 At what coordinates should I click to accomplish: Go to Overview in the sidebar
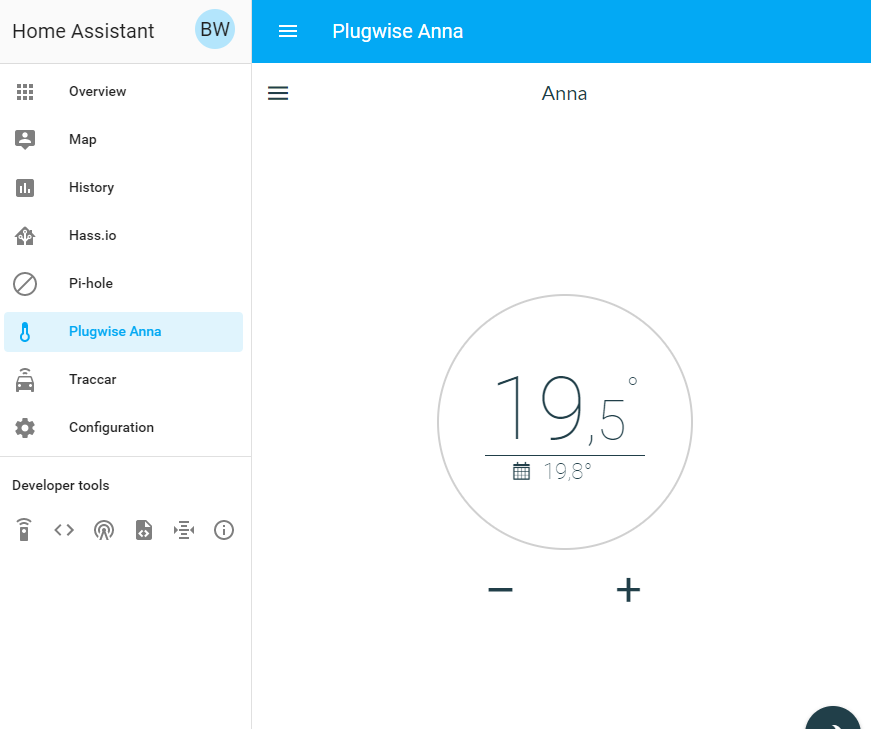pyautogui.click(x=123, y=92)
